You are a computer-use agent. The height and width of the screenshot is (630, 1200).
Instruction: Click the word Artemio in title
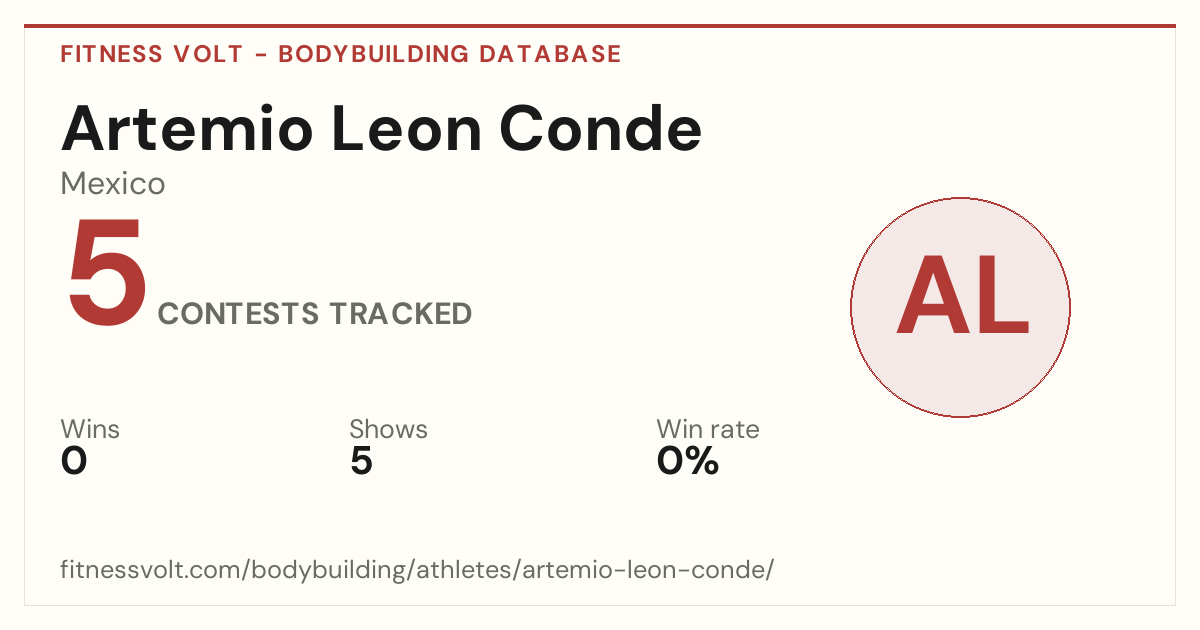tap(185, 127)
